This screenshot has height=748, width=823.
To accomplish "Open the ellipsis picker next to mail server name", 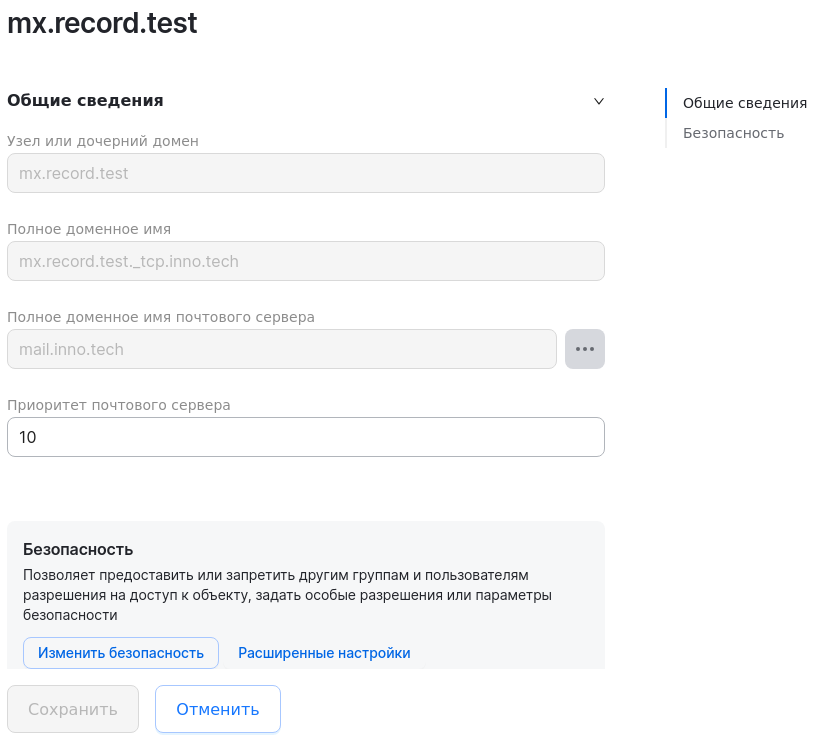I will pyautogui.click(x=584, y=348).
